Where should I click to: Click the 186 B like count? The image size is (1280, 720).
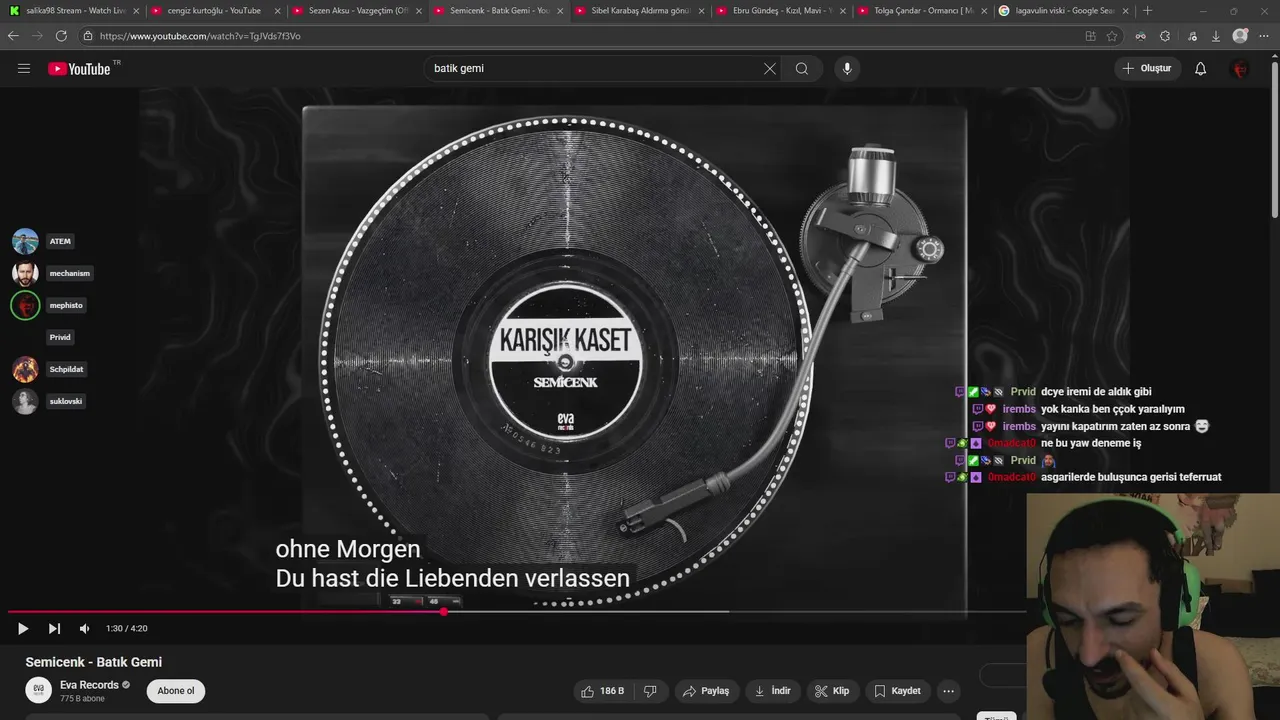[x=612, y=691]
